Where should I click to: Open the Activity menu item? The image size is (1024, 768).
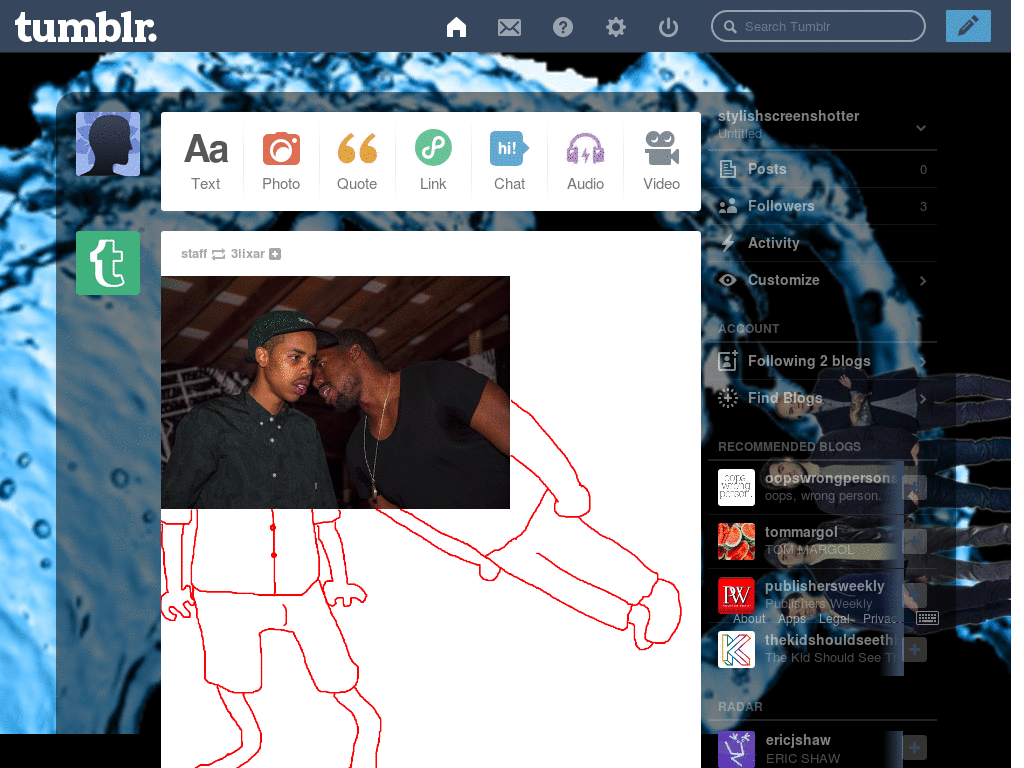tap(823, 243)
